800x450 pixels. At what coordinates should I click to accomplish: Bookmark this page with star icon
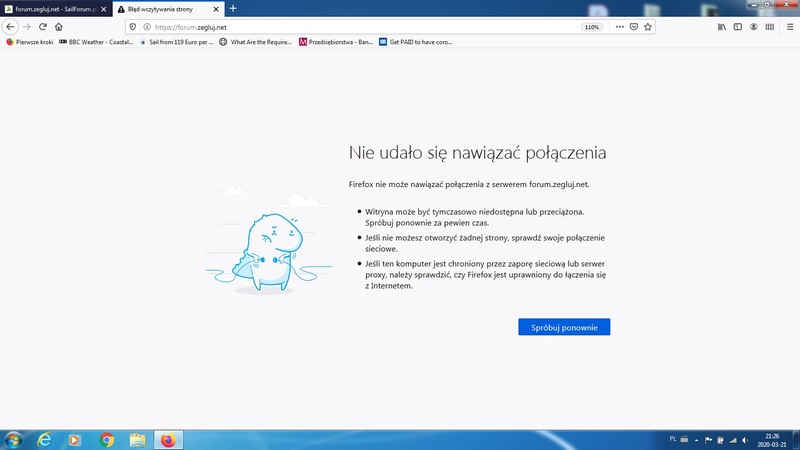coord(648,26)
